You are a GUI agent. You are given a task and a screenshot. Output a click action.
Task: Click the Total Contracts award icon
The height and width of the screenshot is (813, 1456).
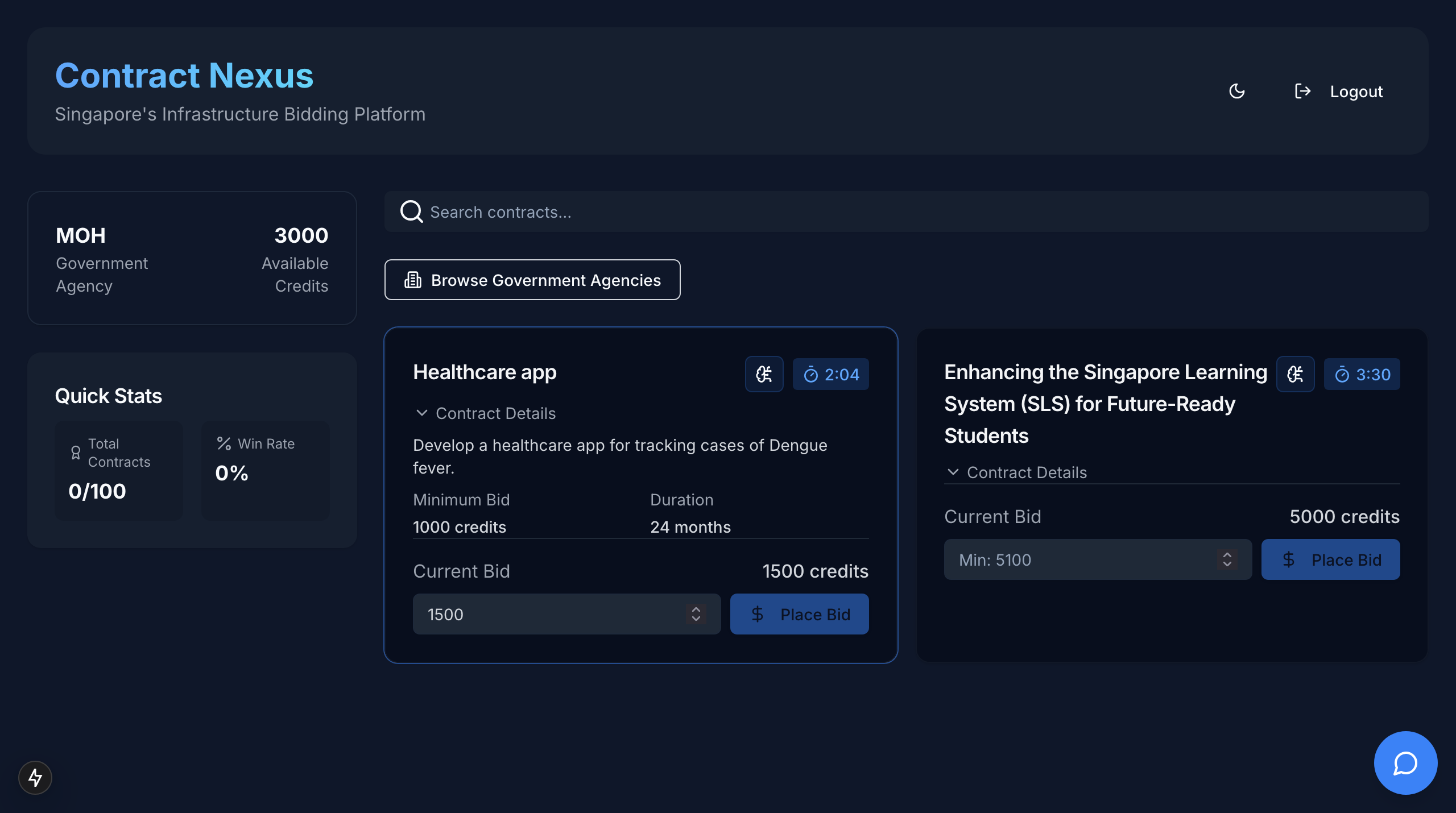coord(76,453)
